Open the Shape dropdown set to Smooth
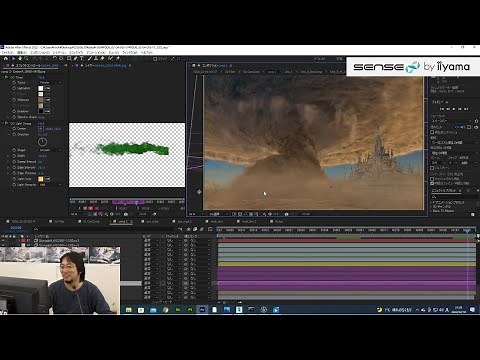The width and height of the screenshot is (480, 360). click(50, 150)
